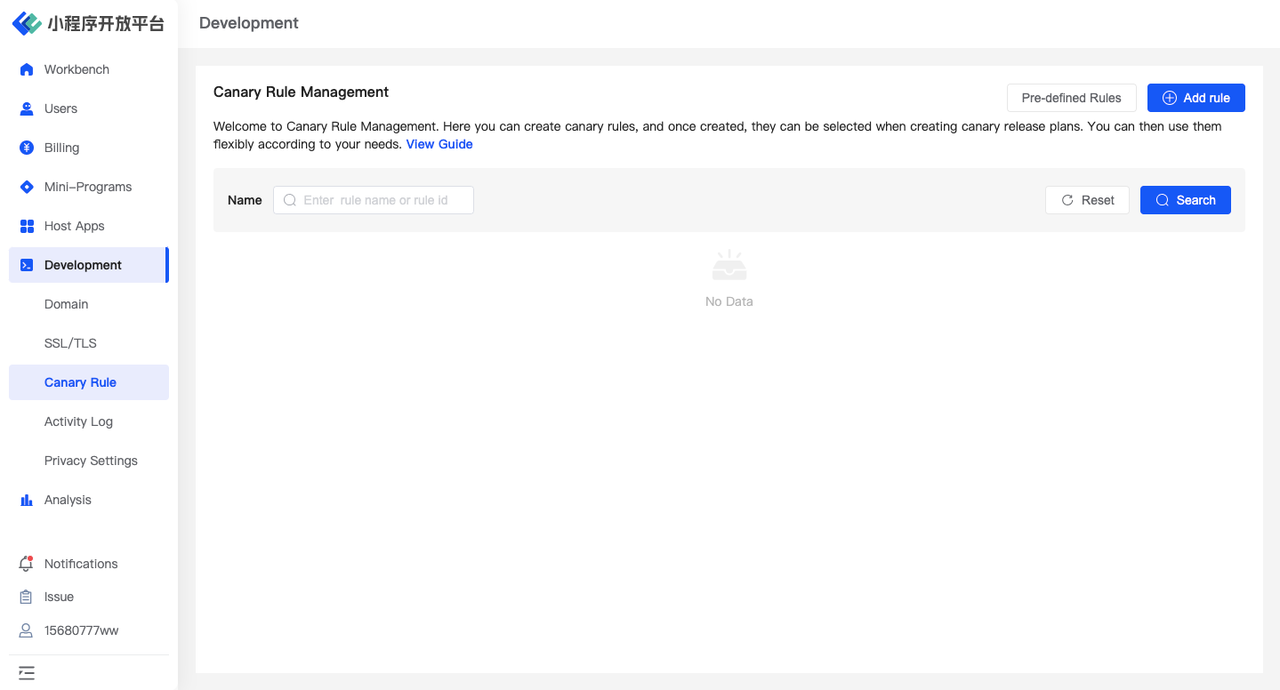
Task: Focus the rule name search field
Action: tap(380, 200)
